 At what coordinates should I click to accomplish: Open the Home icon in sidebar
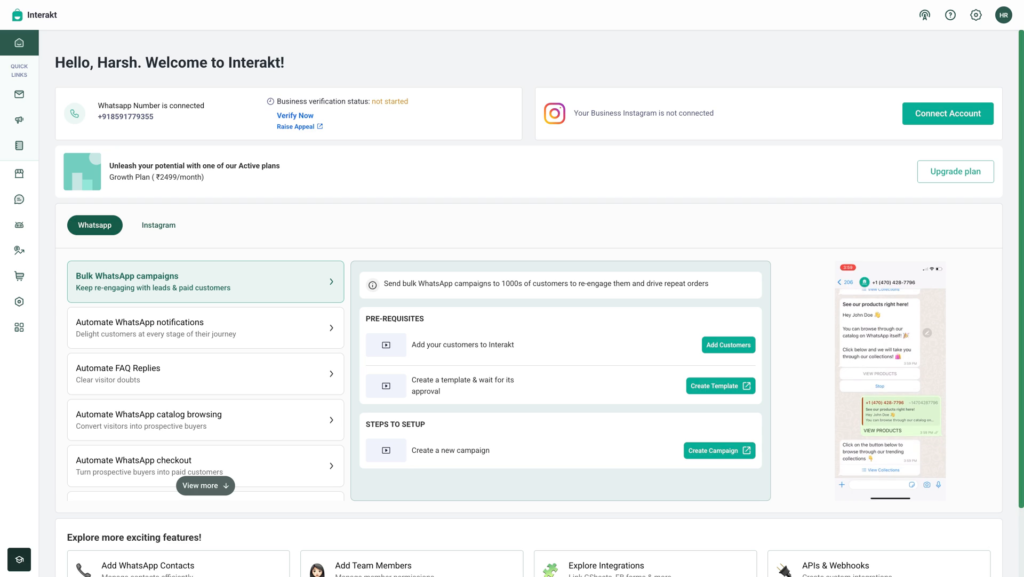pos(19,43)
